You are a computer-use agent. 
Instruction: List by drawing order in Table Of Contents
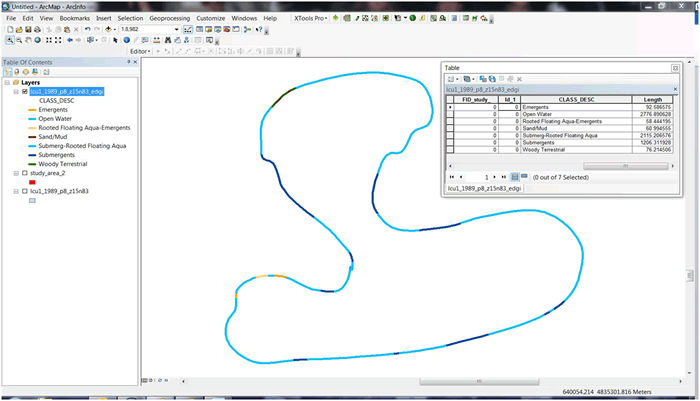tap(8, 72)
